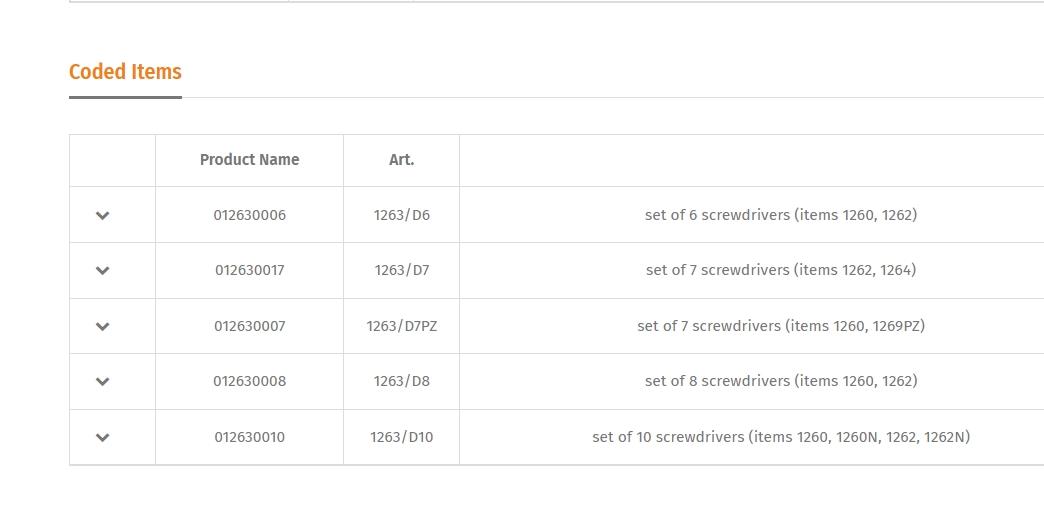
Task: Expand the 1263/D7PZ row chevron
Action: 102,326
